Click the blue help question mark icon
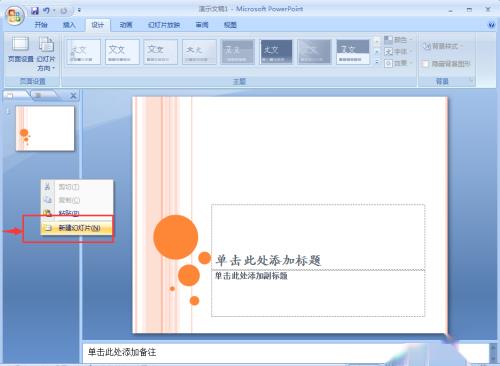Image resolution: width=500 pixels, height=366 pixels. (x=492, y=25)
